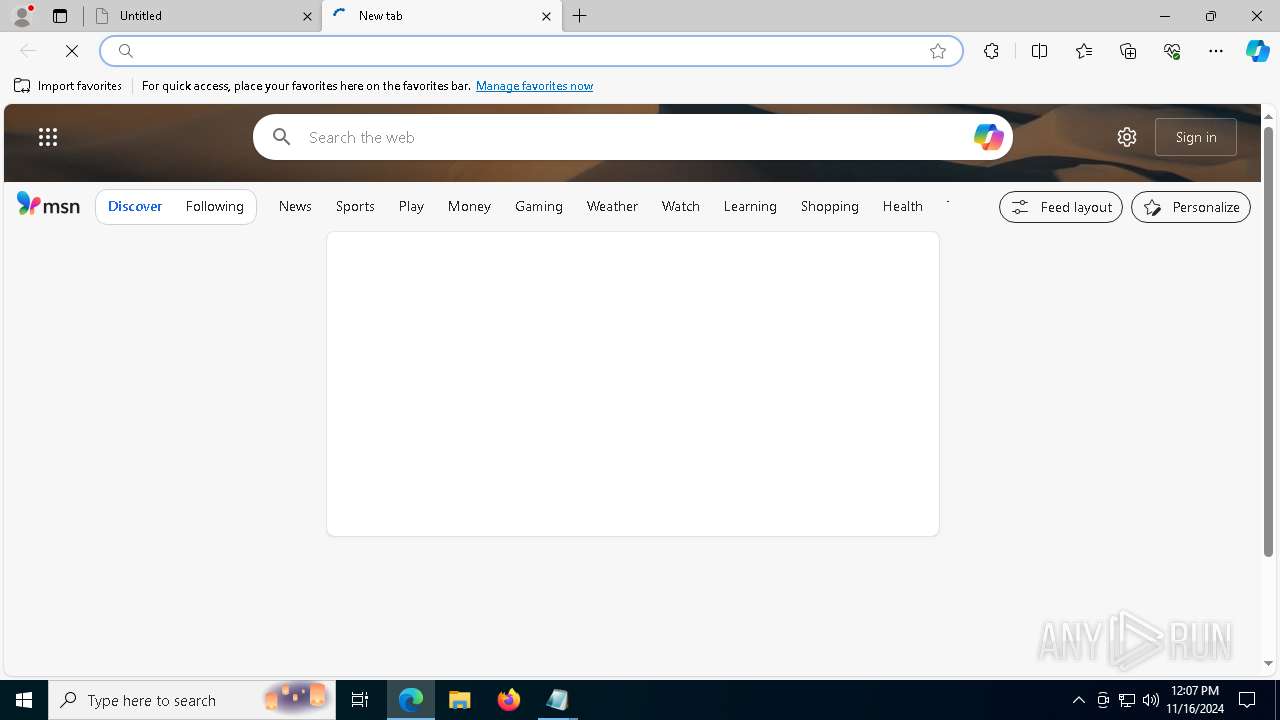The height and width of the screenshot is (720, 1280).
Task: Open the browser profile icon
Action: [x=22, y=15]
